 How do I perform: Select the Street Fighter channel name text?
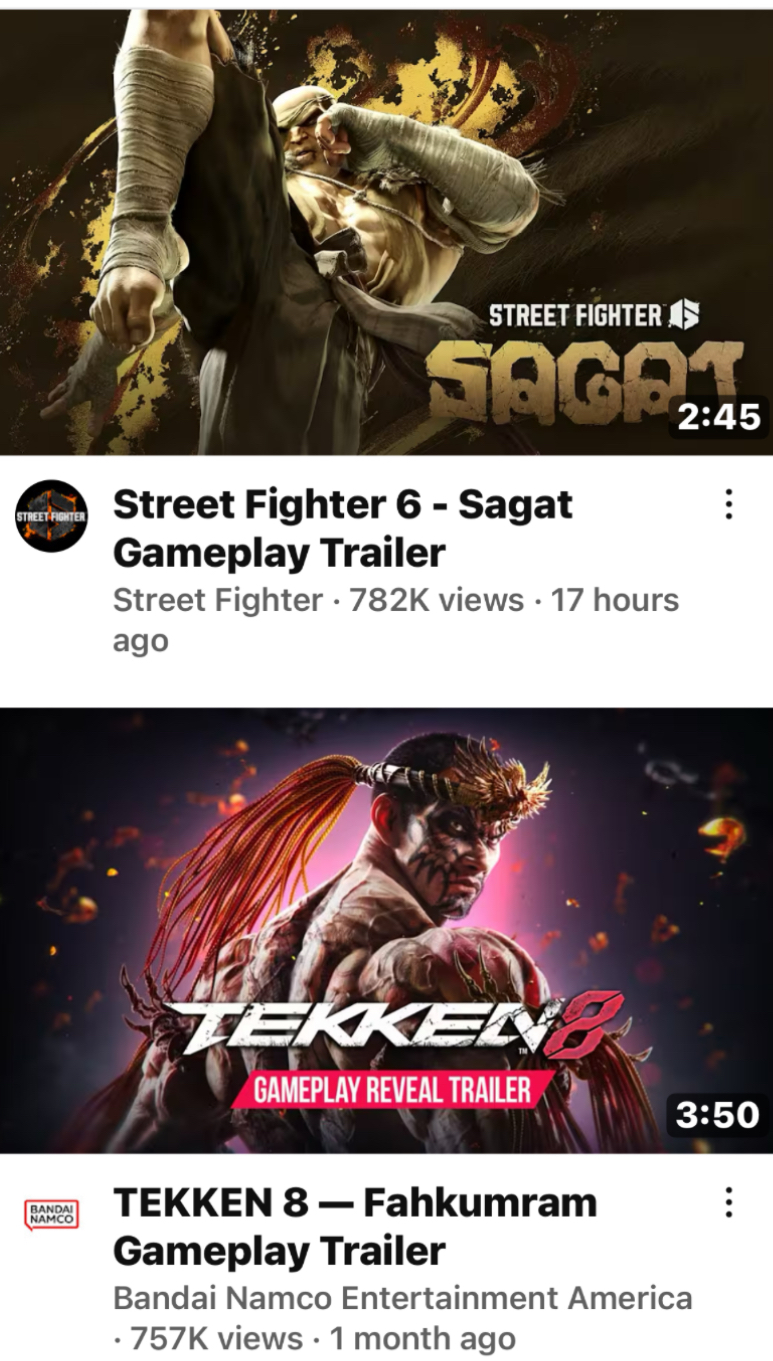click(x=218, y=600)
